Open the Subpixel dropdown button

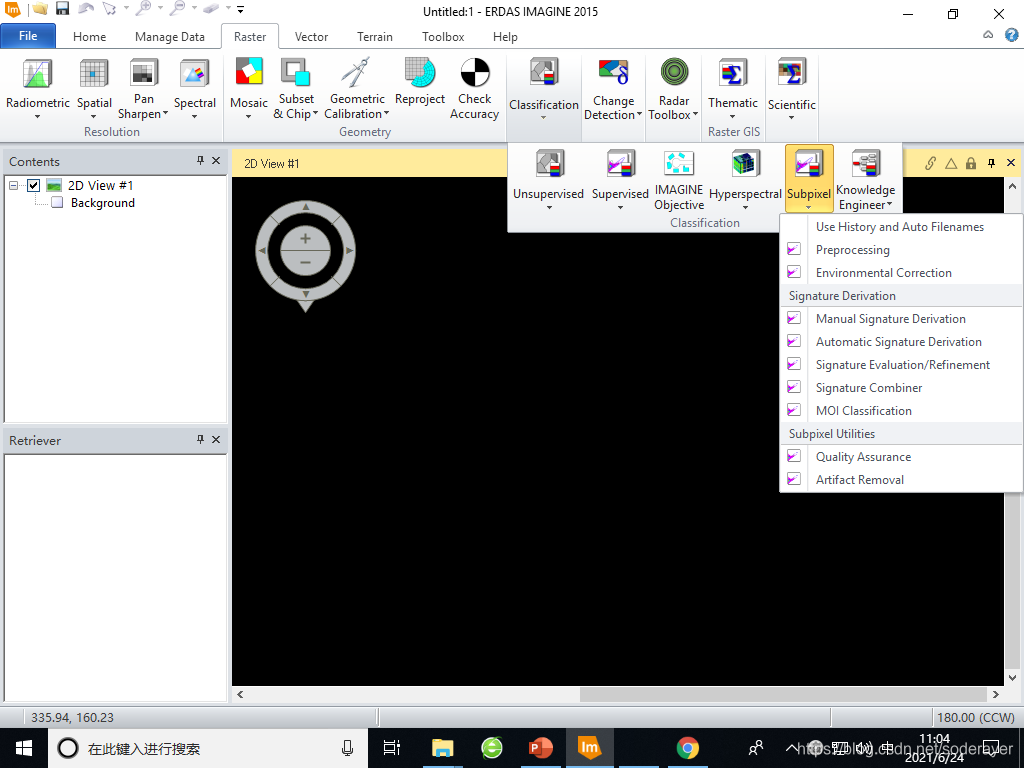pyautogui.click(x=809, y=178)
